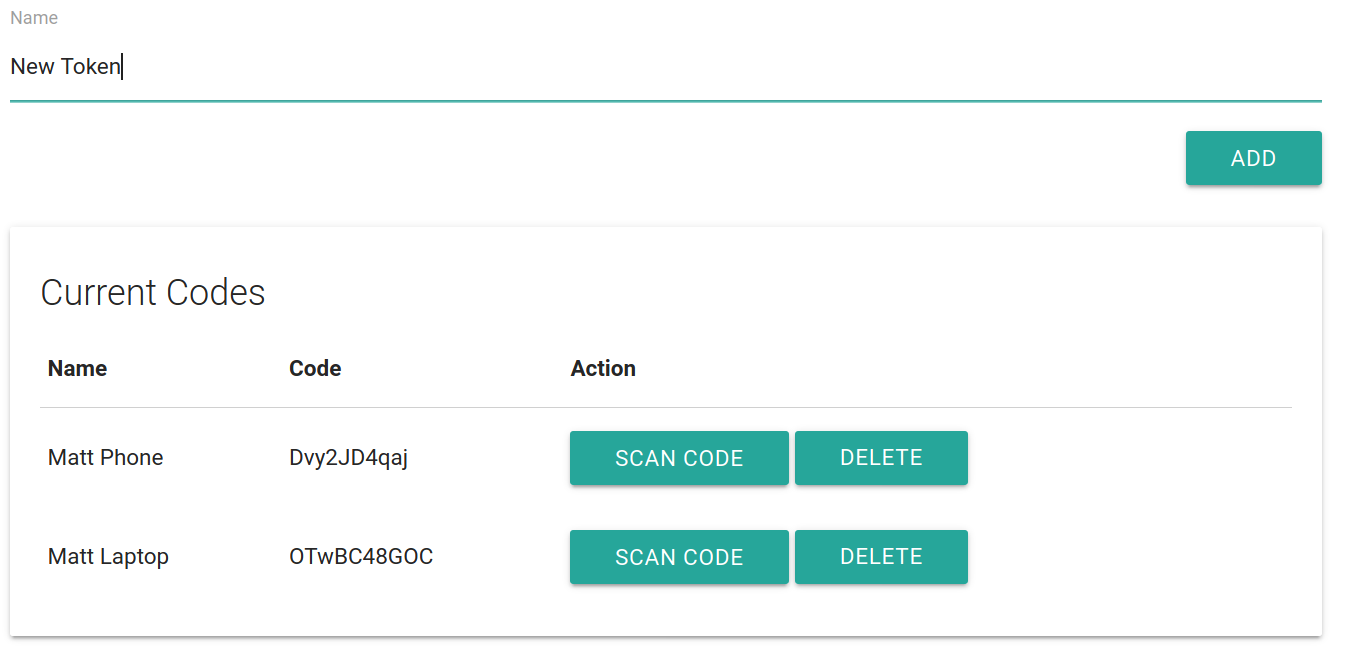Delete the Matt Laptop token
This screenshot has width=1348, height=667.
tap(881, 557)
